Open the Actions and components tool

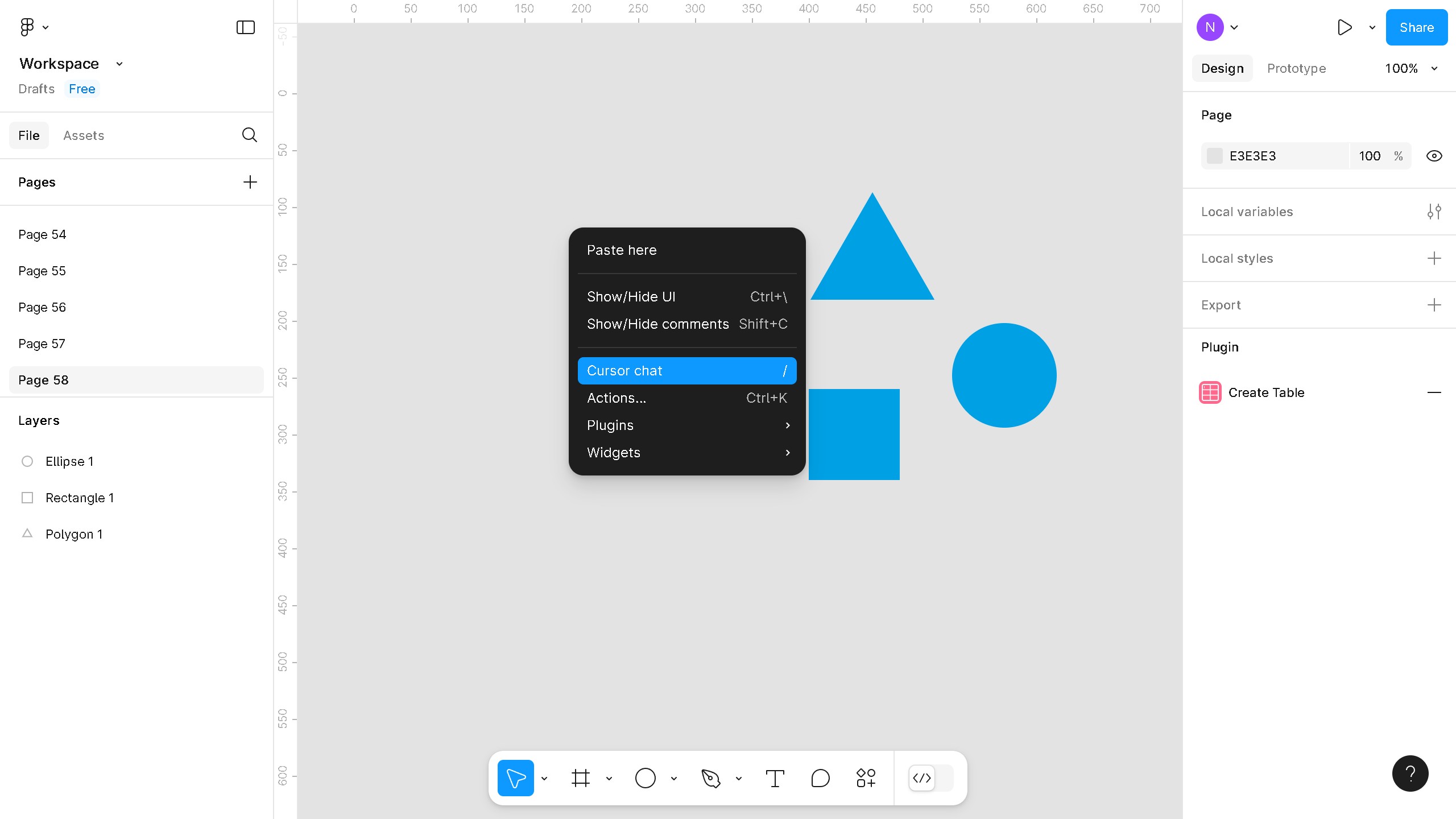point(866,777)
